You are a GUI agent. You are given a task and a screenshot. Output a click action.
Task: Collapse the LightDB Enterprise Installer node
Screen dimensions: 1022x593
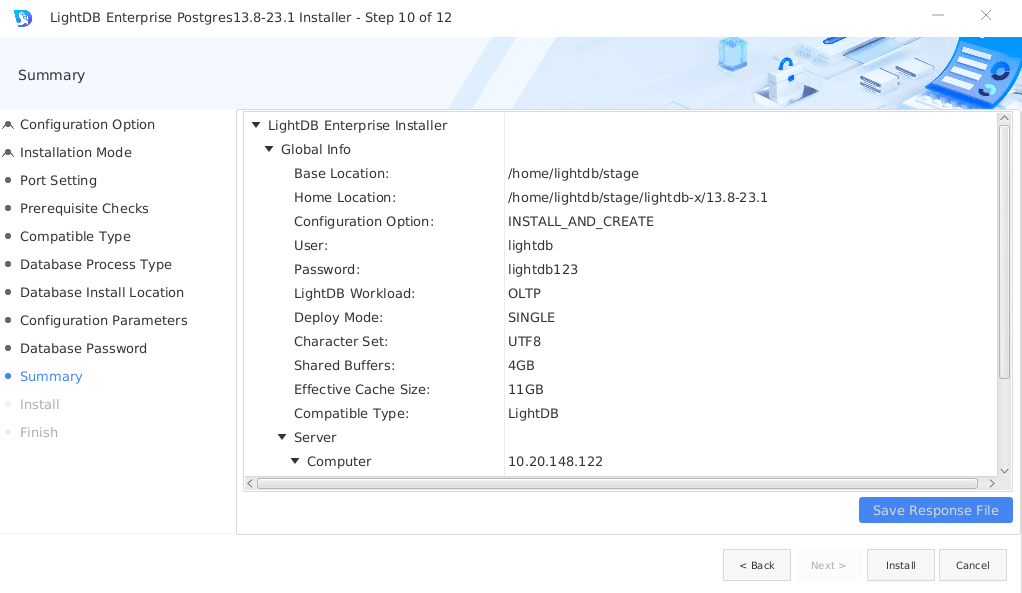[256, 125]
